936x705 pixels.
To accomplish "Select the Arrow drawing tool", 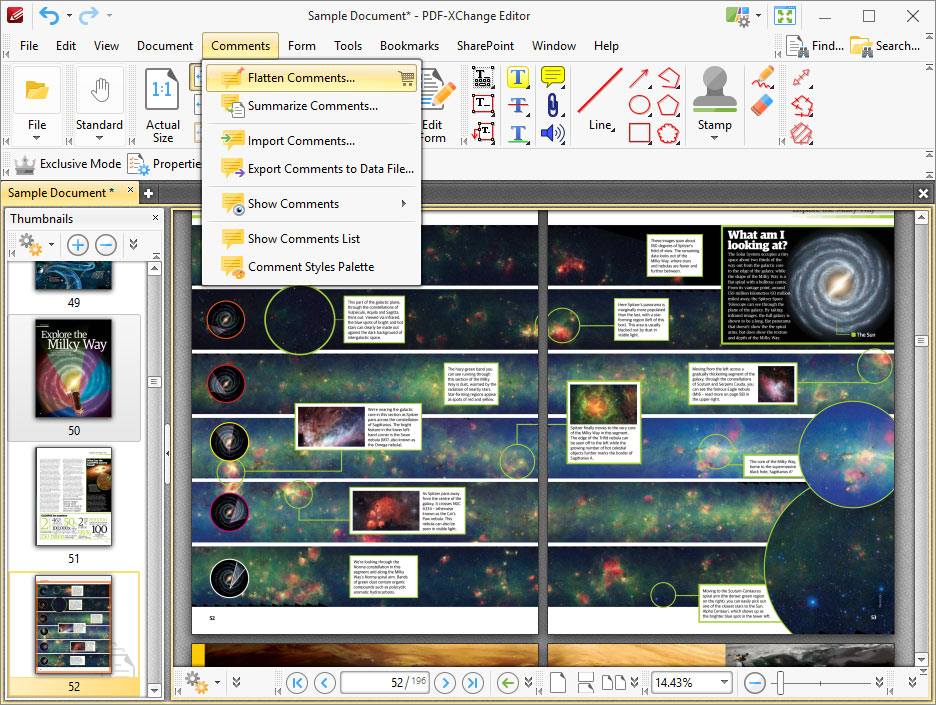I will [639, 78].
